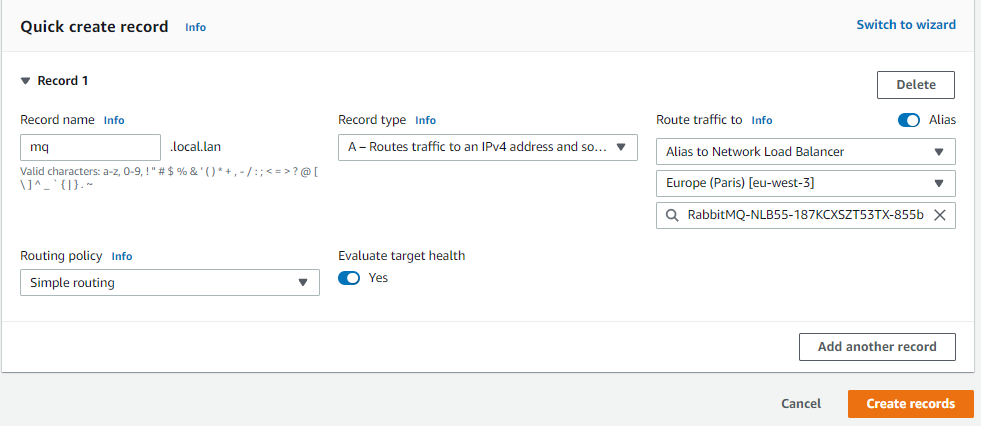Viewport: 981px width, 426px height.
Task: Delete Record 1
Action: tap(915, 85)
